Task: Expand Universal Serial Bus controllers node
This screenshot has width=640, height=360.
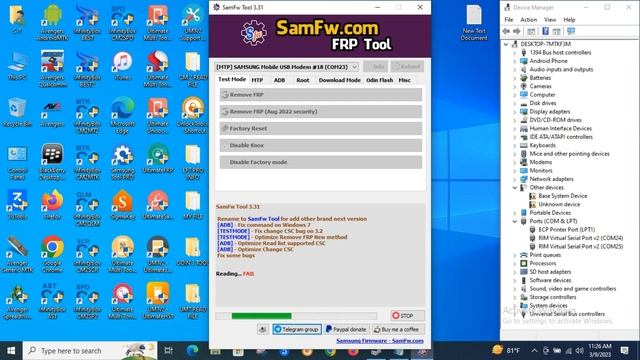Action: pyautogui.click(x=515, y=314)
